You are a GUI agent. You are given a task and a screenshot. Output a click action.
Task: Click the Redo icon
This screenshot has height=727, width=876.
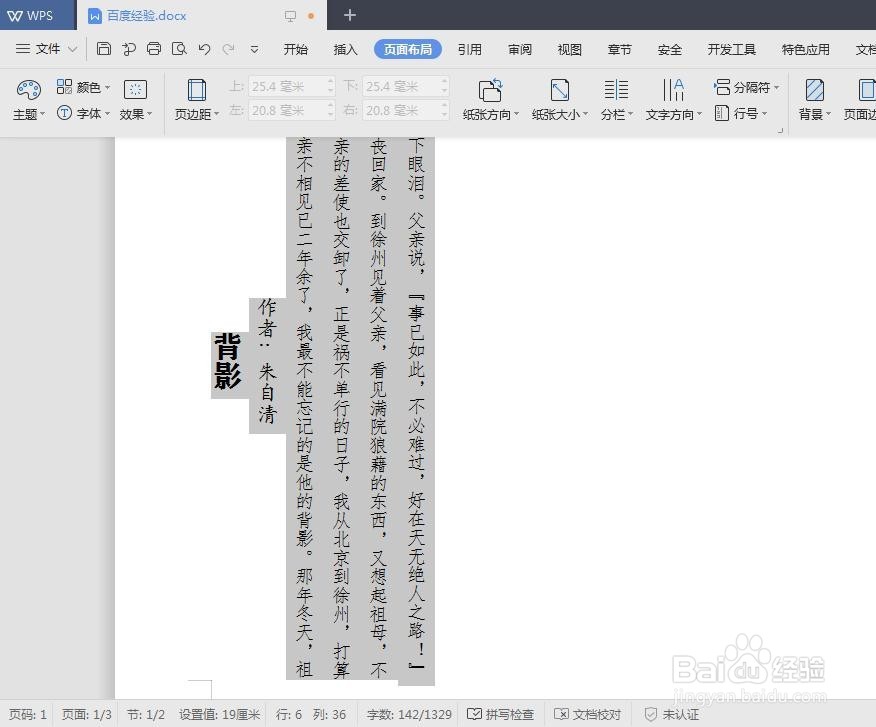point(228,49)
